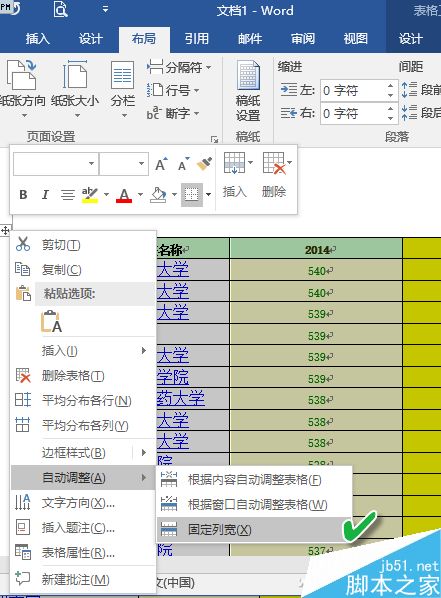
Task: Open the font name combo box
Action: click(56, 164)
